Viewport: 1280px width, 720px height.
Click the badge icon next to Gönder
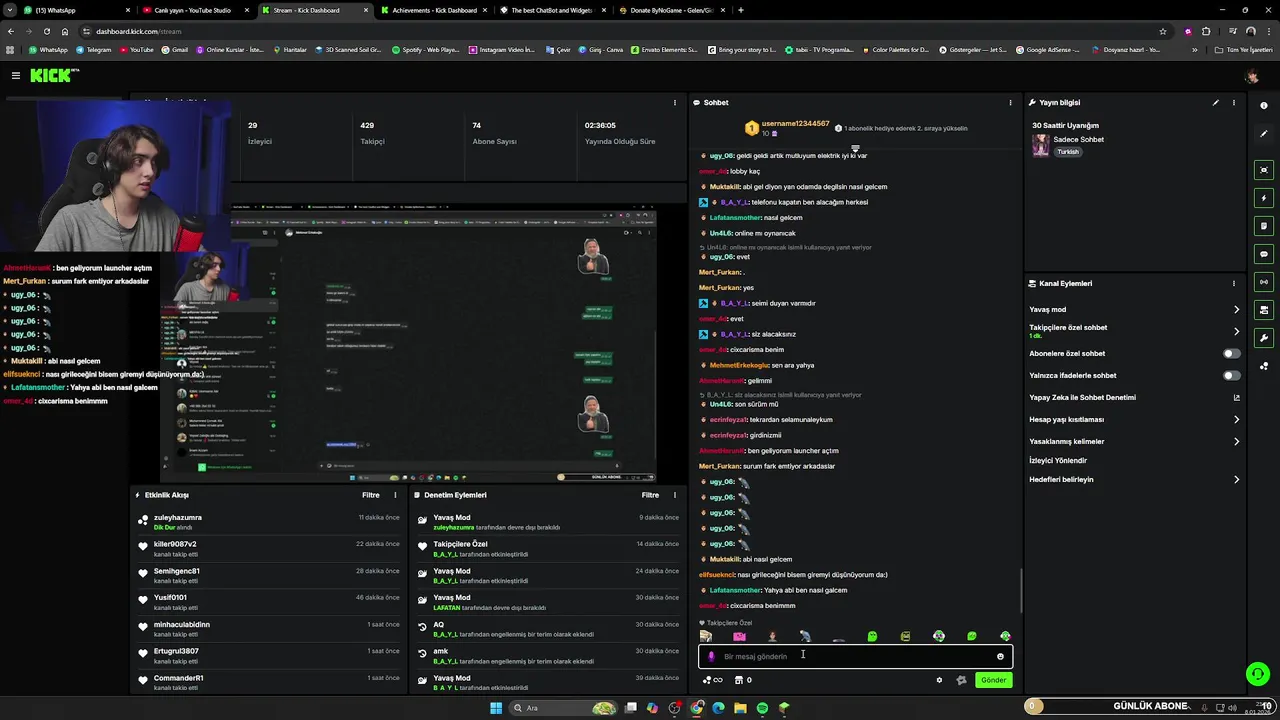(961, 680)
